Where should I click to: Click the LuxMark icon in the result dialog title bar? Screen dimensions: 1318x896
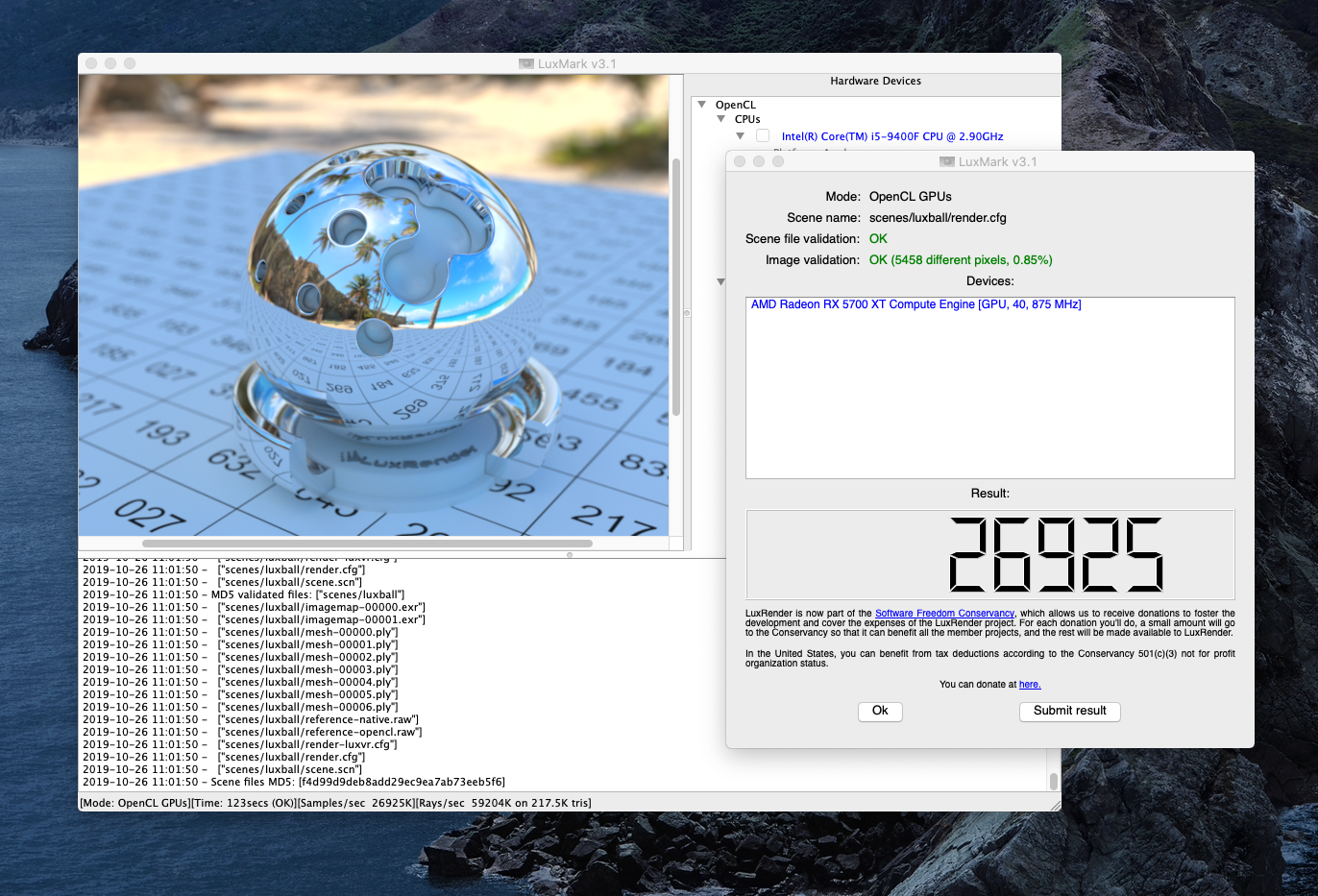[946, 161]
